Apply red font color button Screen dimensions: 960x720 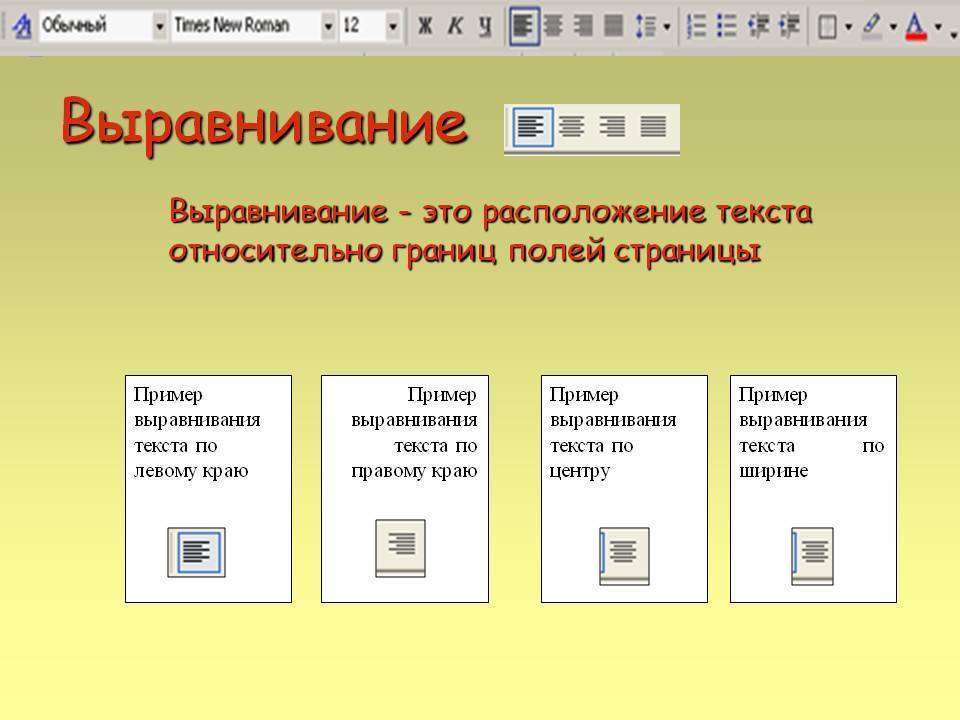pos(916,26)
